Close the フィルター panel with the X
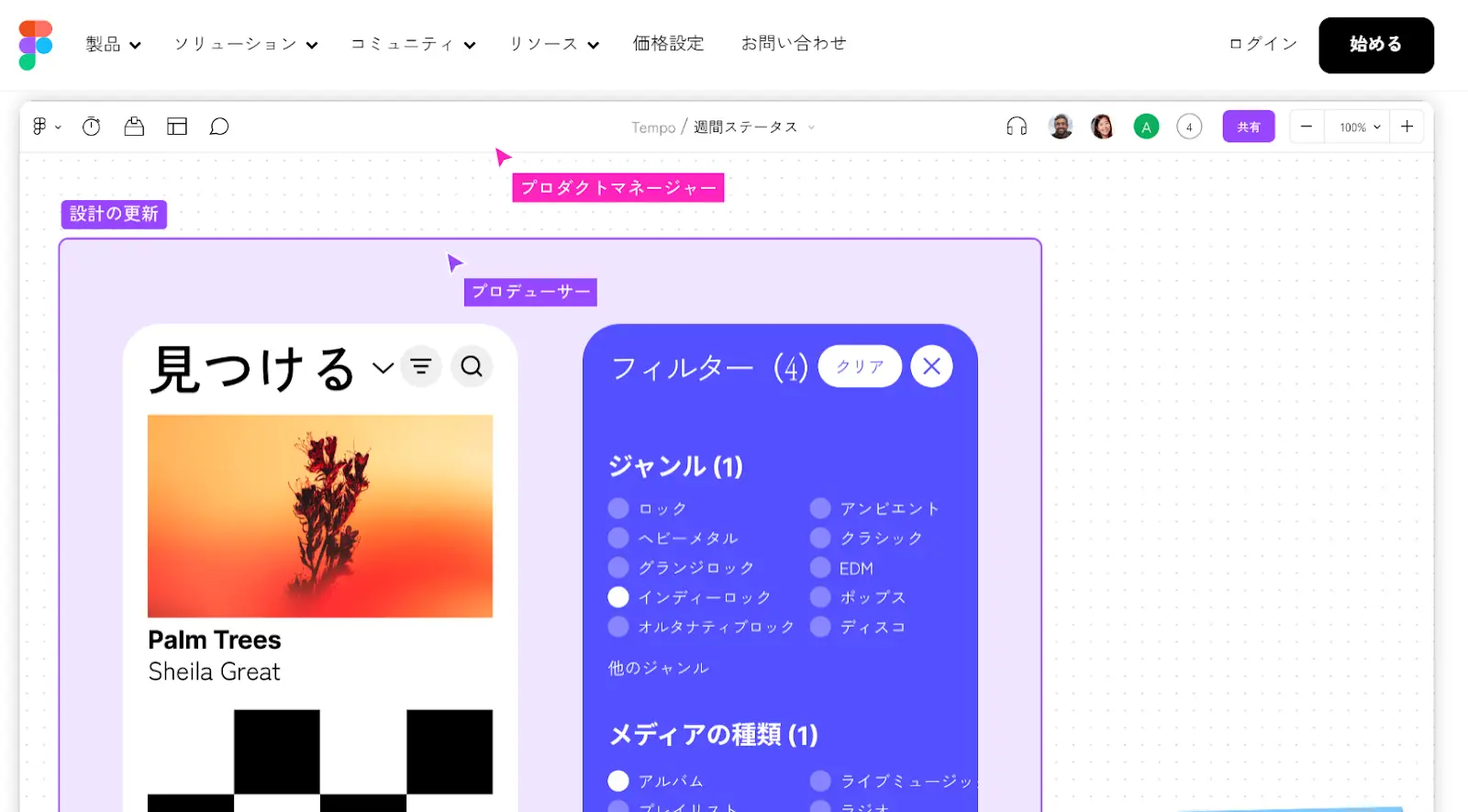 point(931,366)
